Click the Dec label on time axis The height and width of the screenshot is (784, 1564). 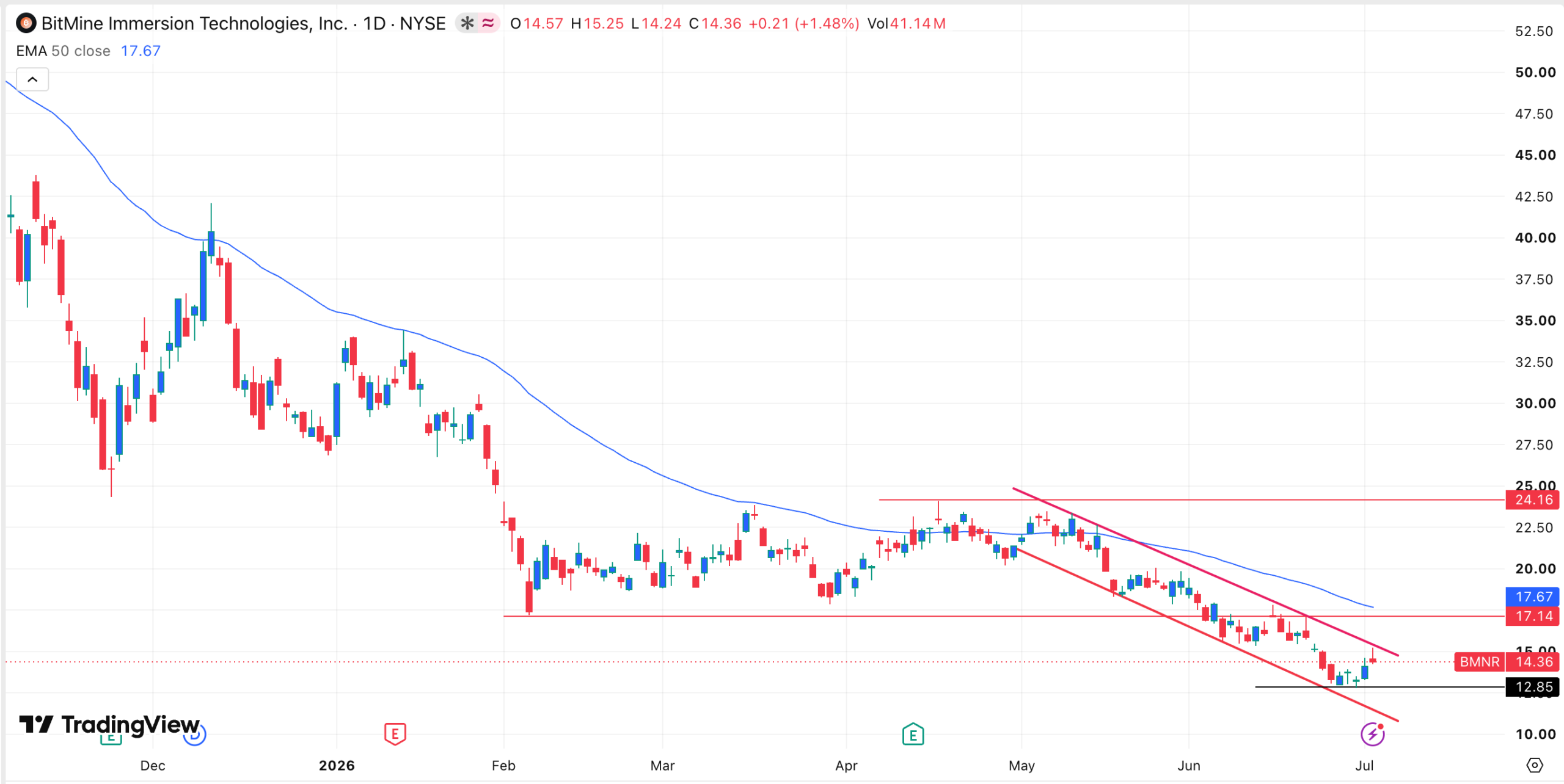[x=153, y=765]
